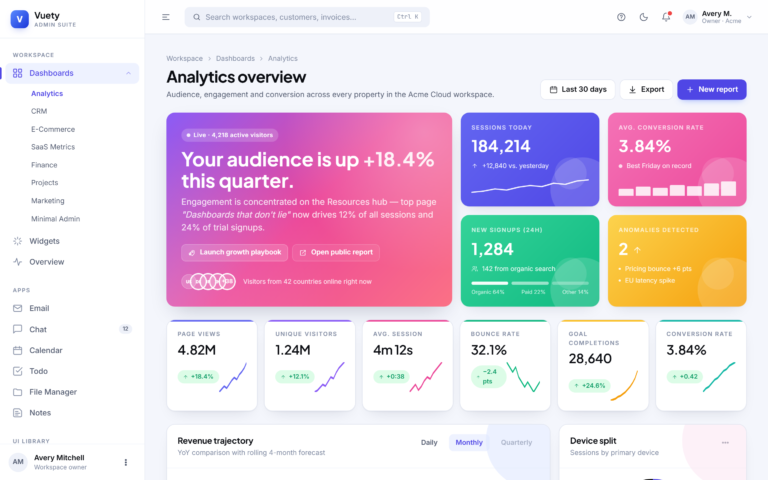This screenshot has height=480, width=768.
Task: Click the Todo checkmark icon
Action: point(18,371)
